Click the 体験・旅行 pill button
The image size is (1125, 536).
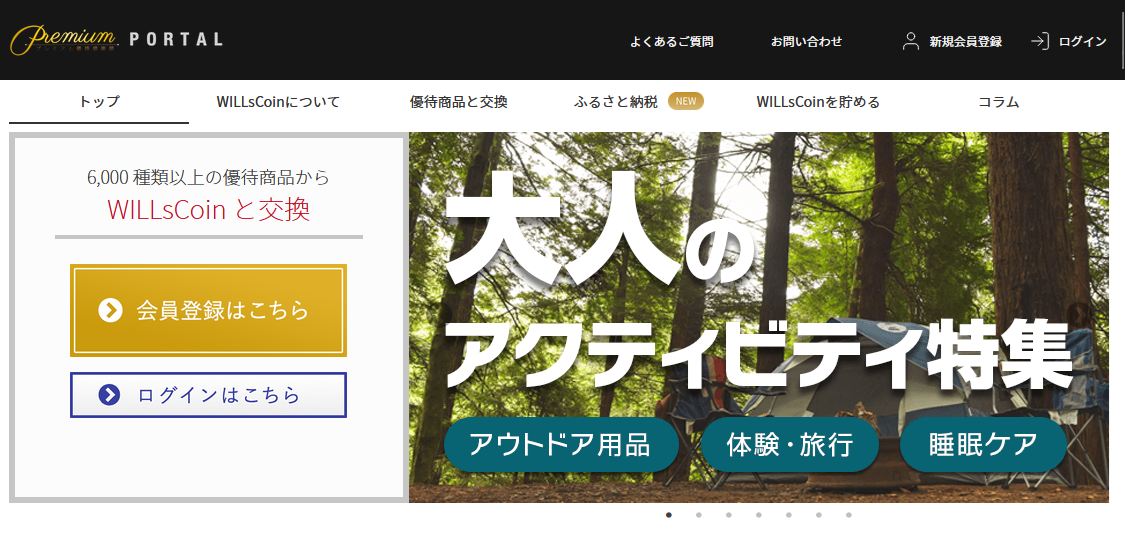click(x=789, y=445)
